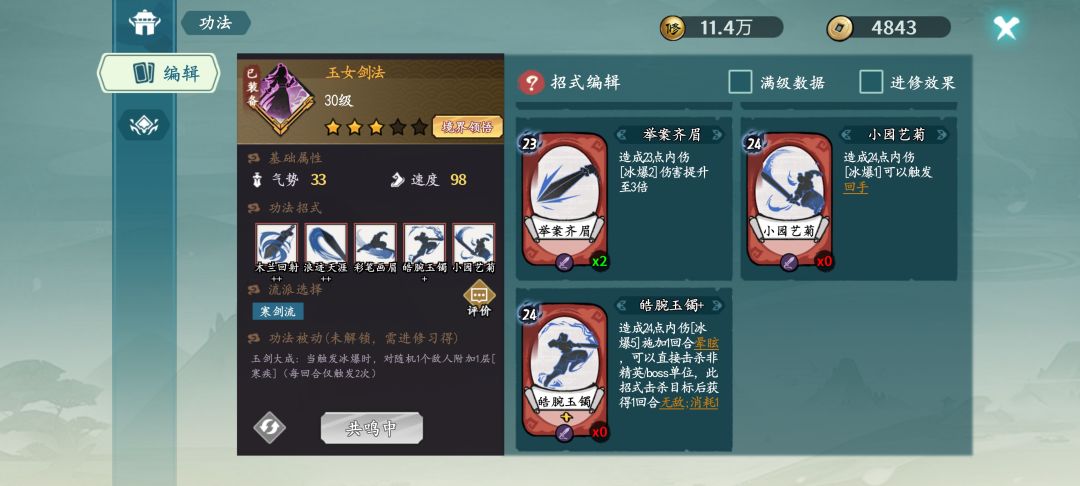This screenshot has height=486, width=1080.
Task: Open the pavilion home icon
Action: (145, 23)
